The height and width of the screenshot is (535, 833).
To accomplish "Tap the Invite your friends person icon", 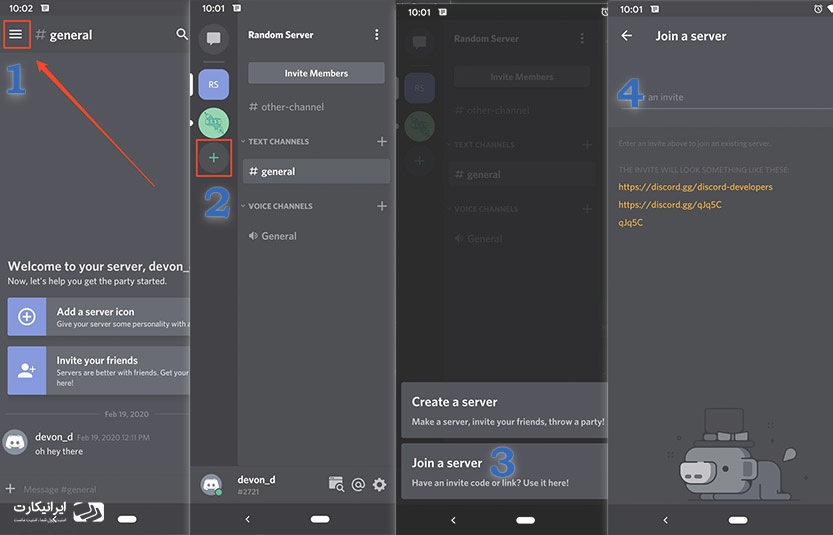I will (27, 370).
